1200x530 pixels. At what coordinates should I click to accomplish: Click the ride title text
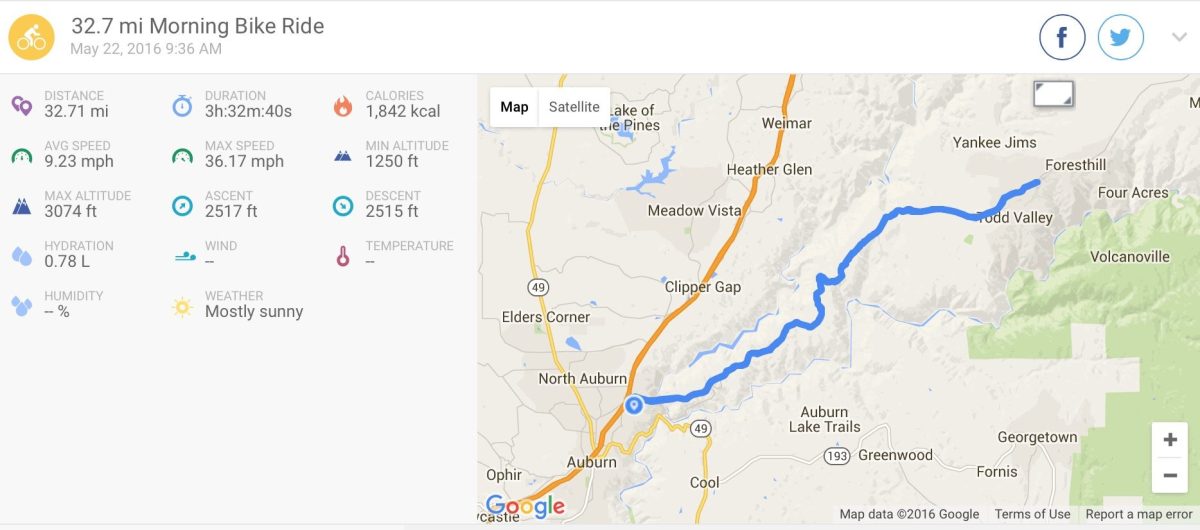(x=198, y=26)
